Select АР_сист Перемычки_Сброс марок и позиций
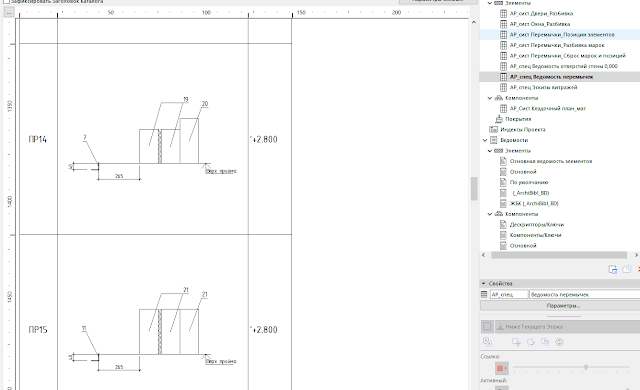The width and height of the screenshot is (640, 390). [567, 56]
